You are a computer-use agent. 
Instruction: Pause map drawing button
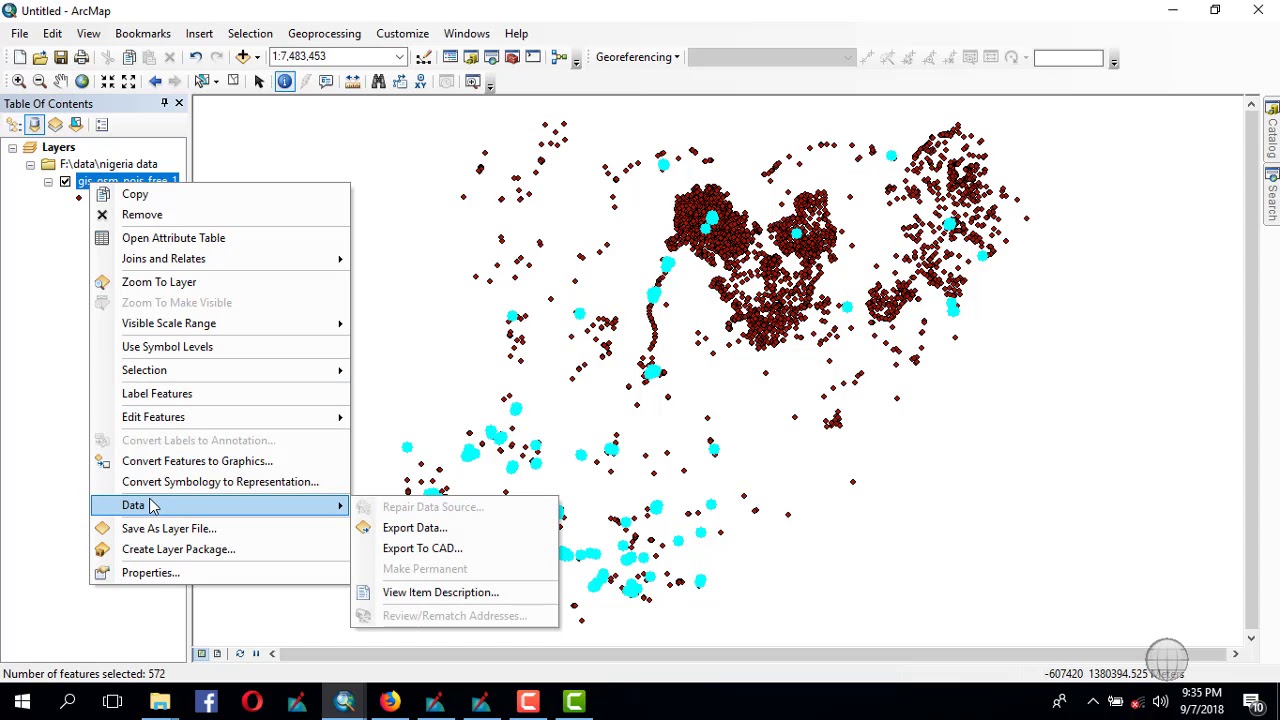[256, 654]
